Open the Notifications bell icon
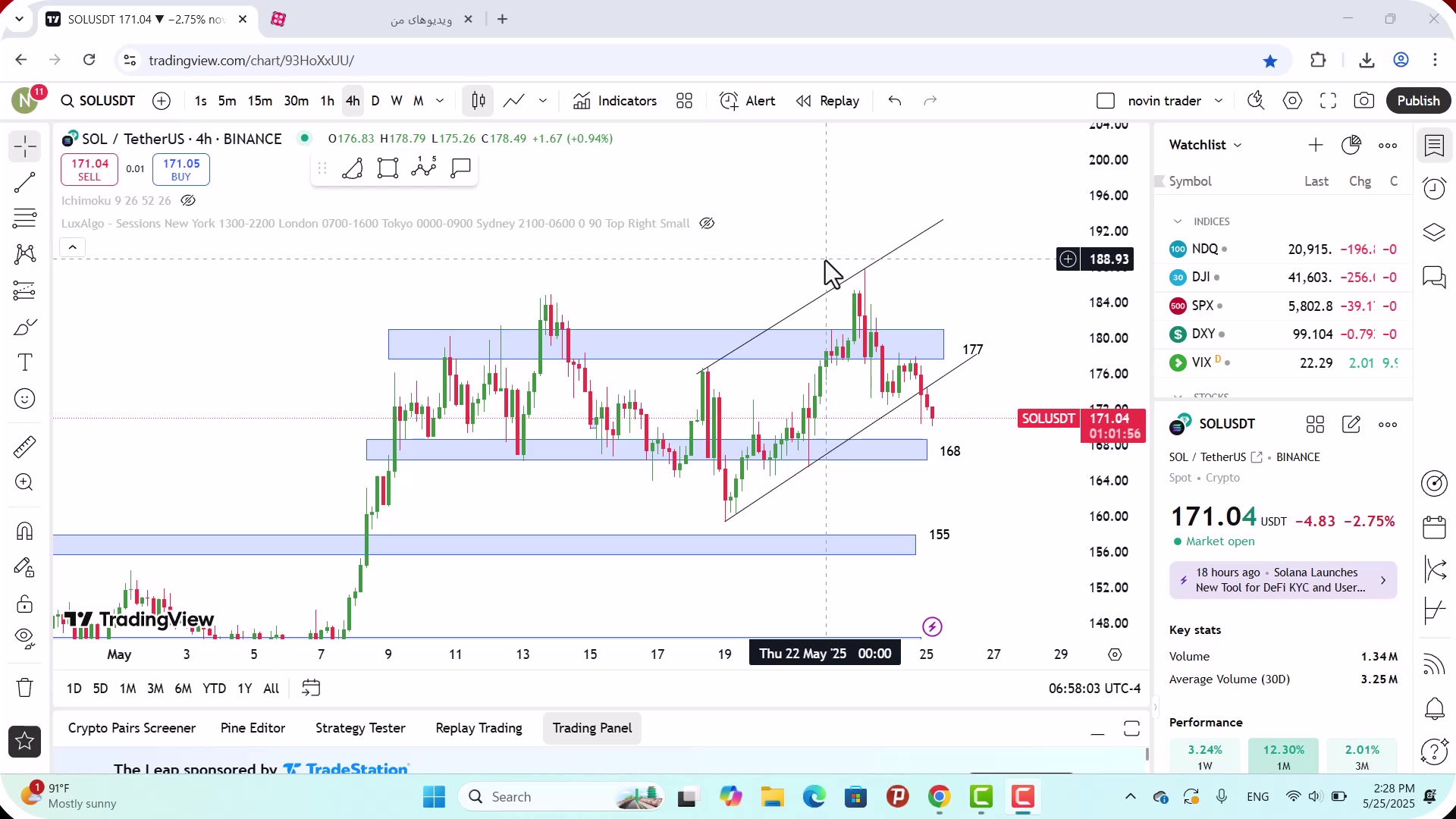 (x=1434, y=709)
